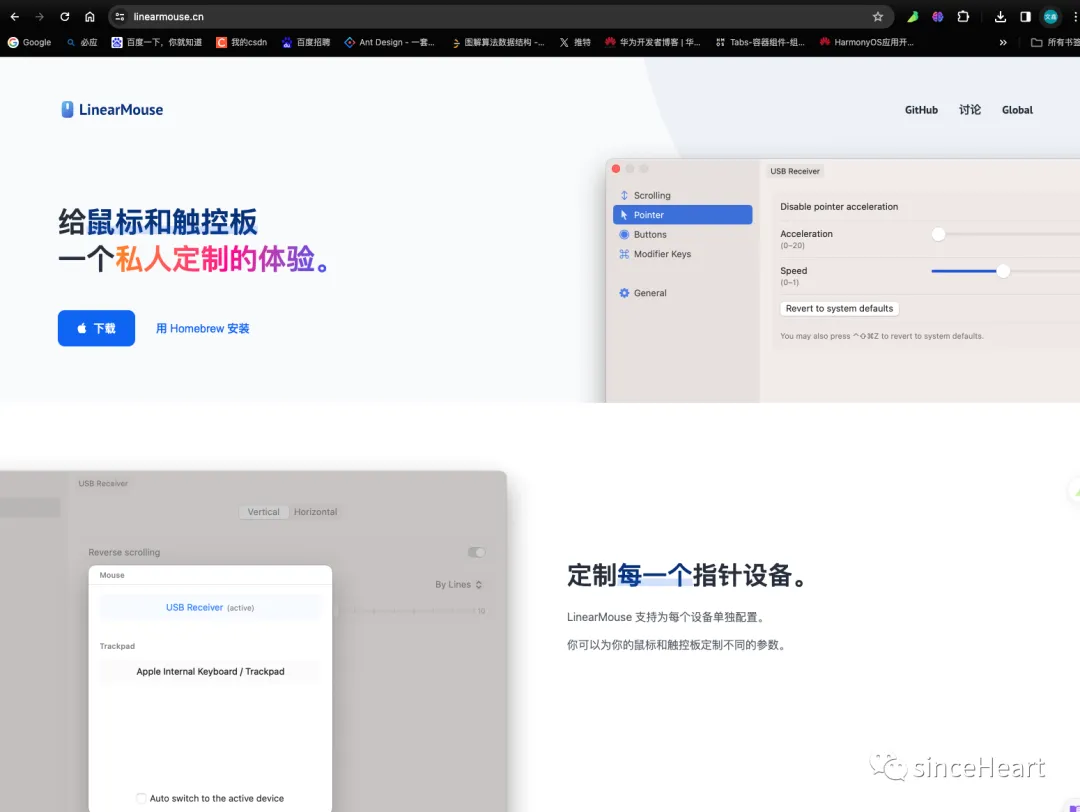
Task: Select the Pointer sidebar item
Action: 683,215
